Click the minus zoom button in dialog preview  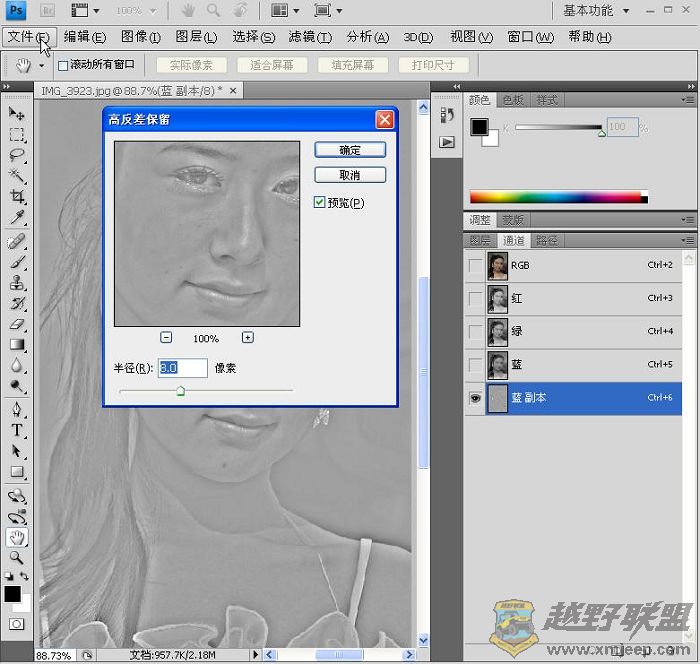point(166,338)
